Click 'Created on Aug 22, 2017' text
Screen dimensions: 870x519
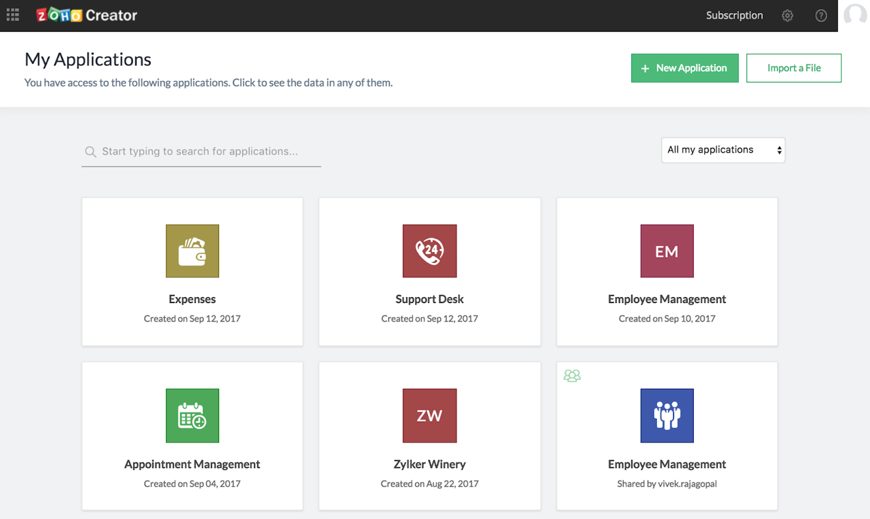coord(429,483)
